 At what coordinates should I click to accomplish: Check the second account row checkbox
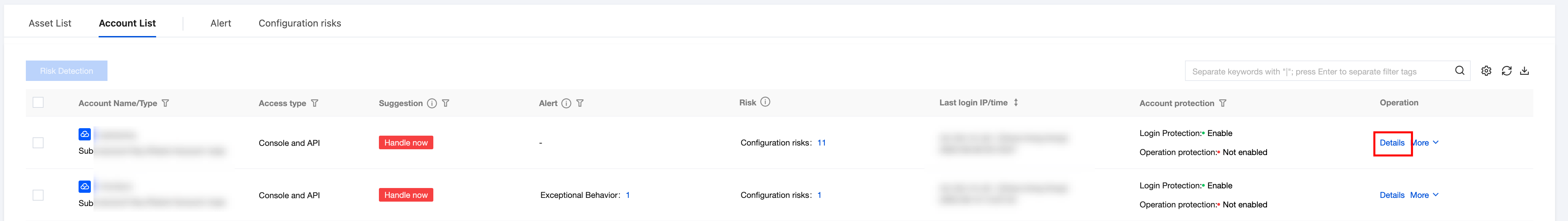[38, 195]
